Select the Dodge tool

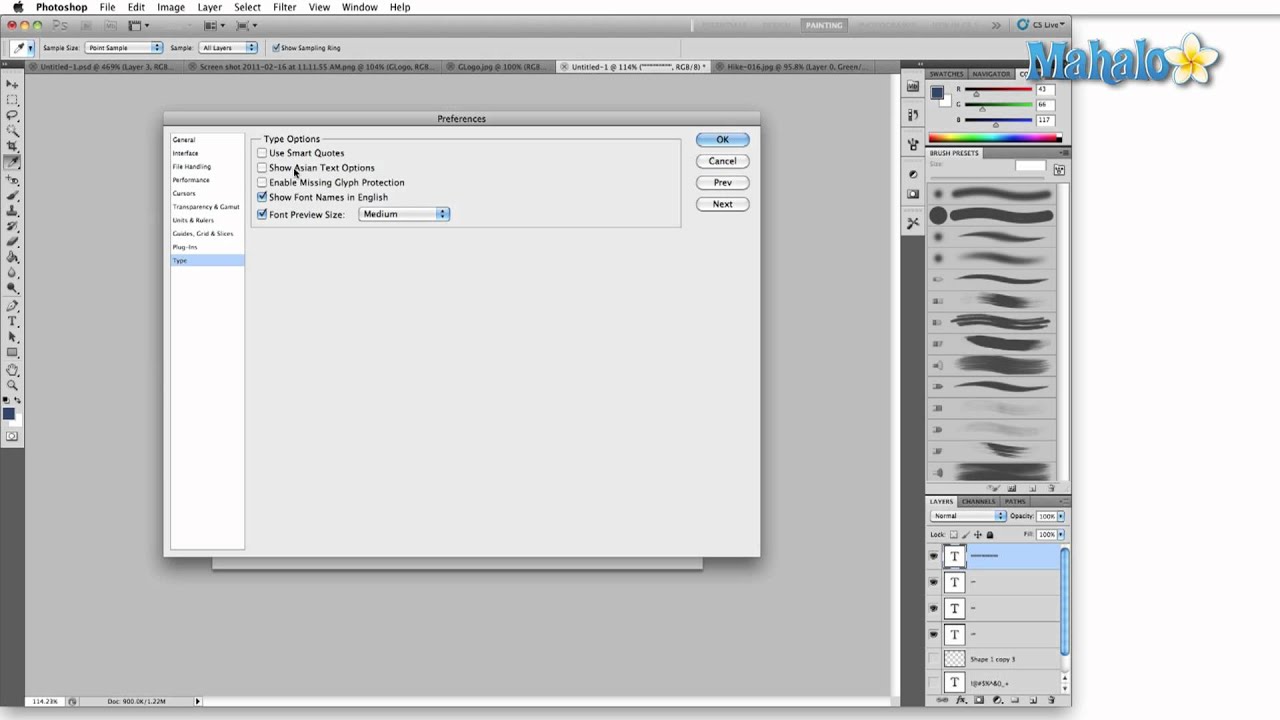[13, 288]
